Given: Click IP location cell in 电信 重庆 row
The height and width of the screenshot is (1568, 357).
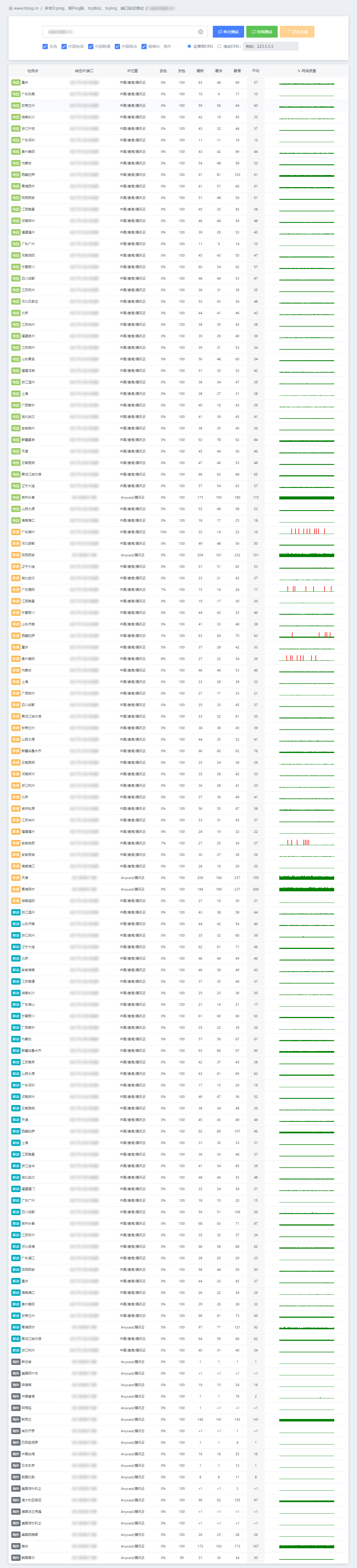Looking at the screenshot, I should [x=133, y=82].
